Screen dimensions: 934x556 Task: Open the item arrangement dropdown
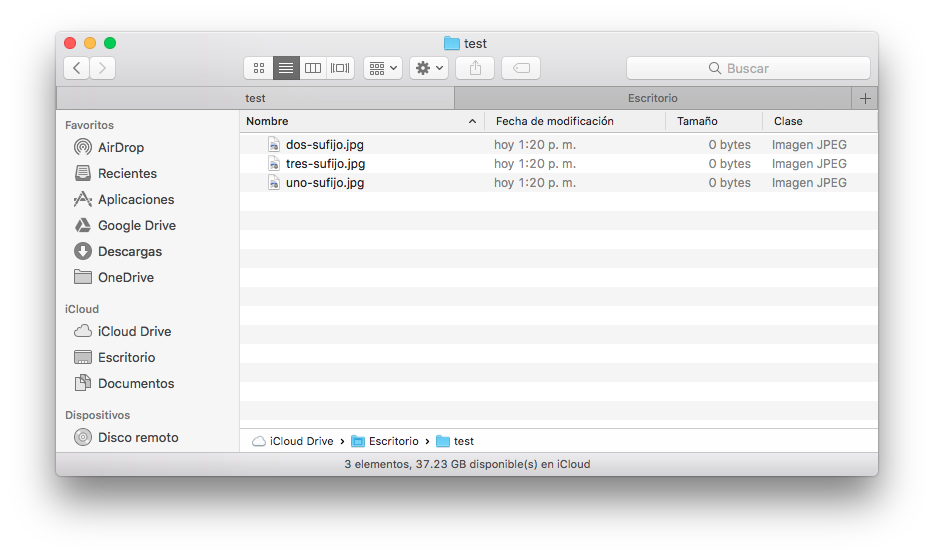click(383, 68)
